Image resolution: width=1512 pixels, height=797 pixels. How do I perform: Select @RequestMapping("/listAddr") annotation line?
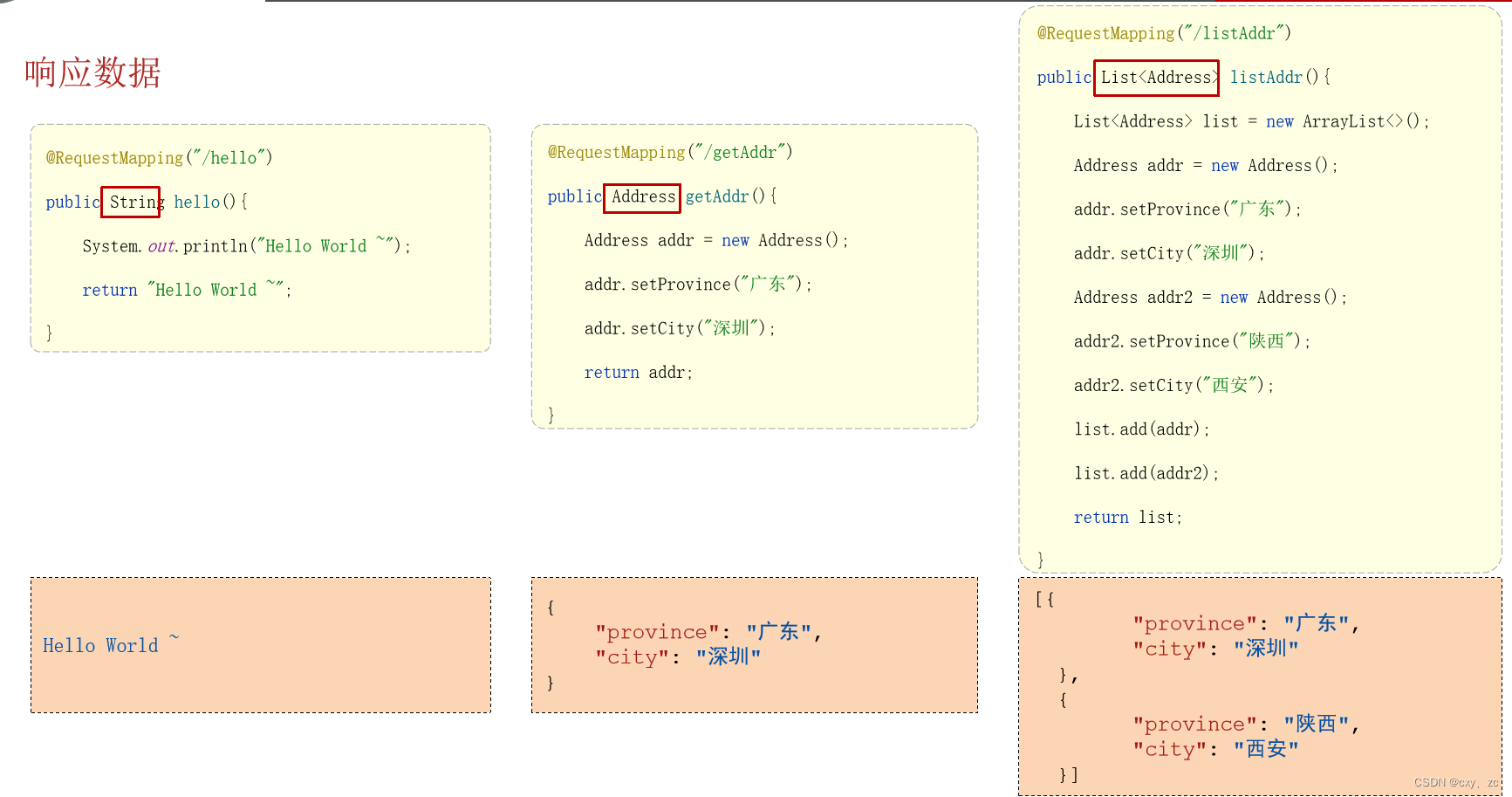pos(1164,33)
